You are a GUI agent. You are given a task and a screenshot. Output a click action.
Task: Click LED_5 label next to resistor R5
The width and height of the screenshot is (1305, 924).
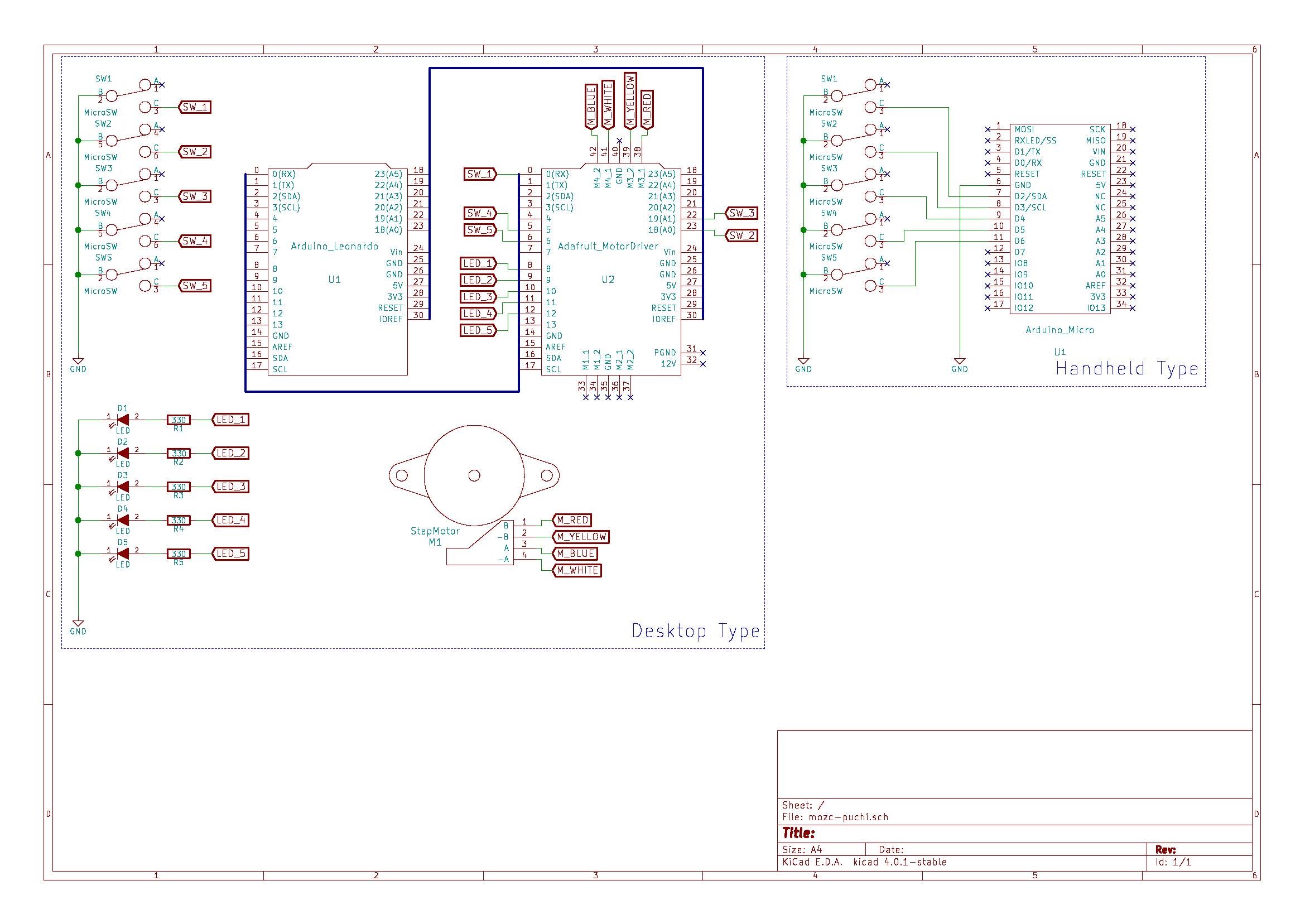[230, 554]
